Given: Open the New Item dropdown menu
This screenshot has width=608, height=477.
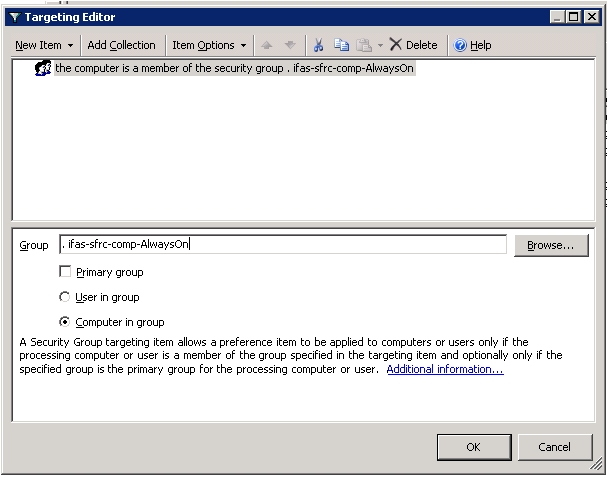Looking at the screenshot, I should [x=43, y=45].
